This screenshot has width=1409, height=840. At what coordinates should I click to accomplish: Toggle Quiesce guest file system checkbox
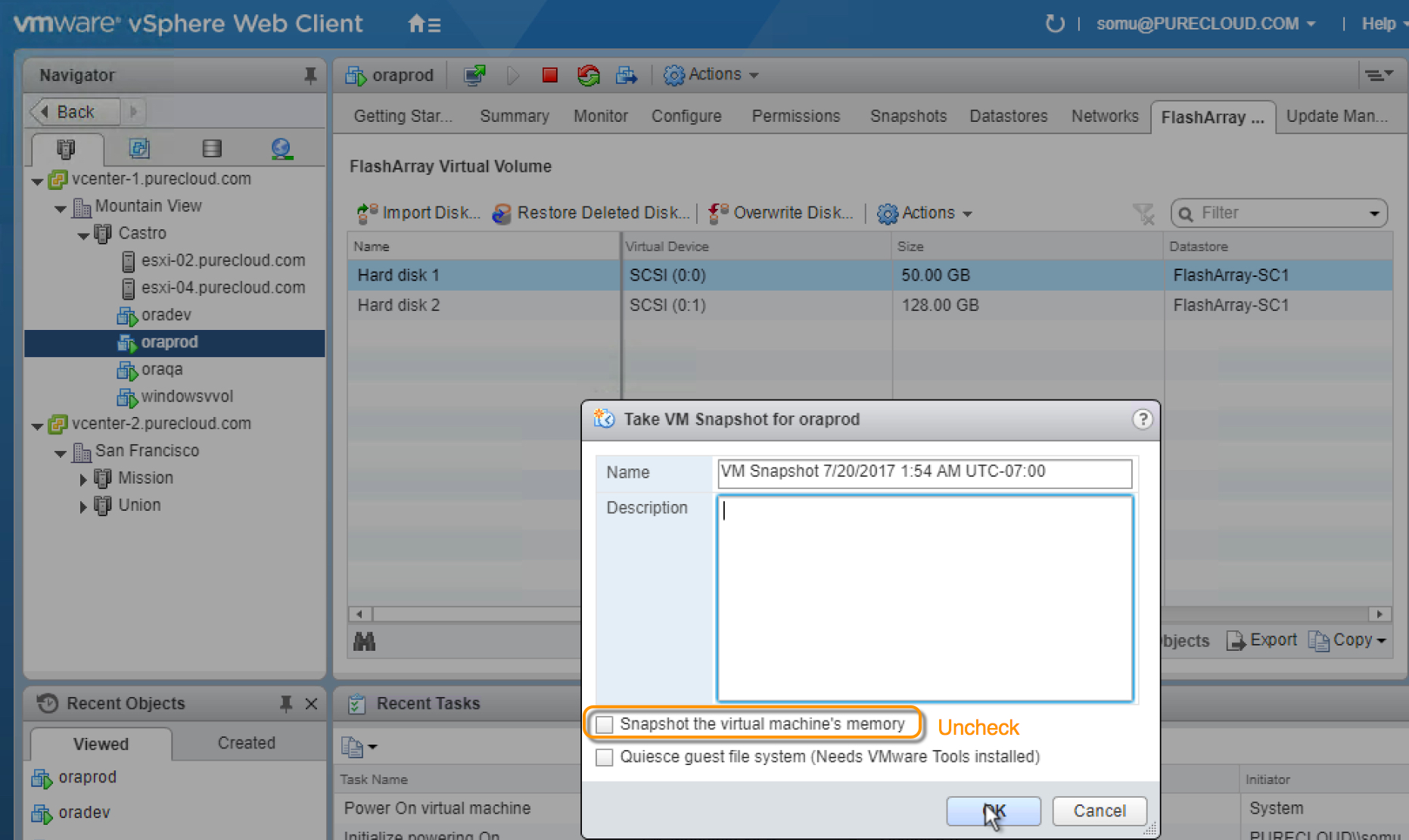pyautogui.click(x=604, y=758)
